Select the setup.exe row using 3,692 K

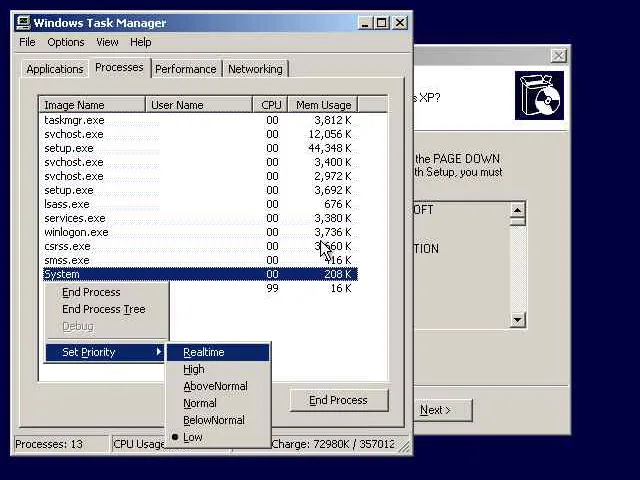200,190
